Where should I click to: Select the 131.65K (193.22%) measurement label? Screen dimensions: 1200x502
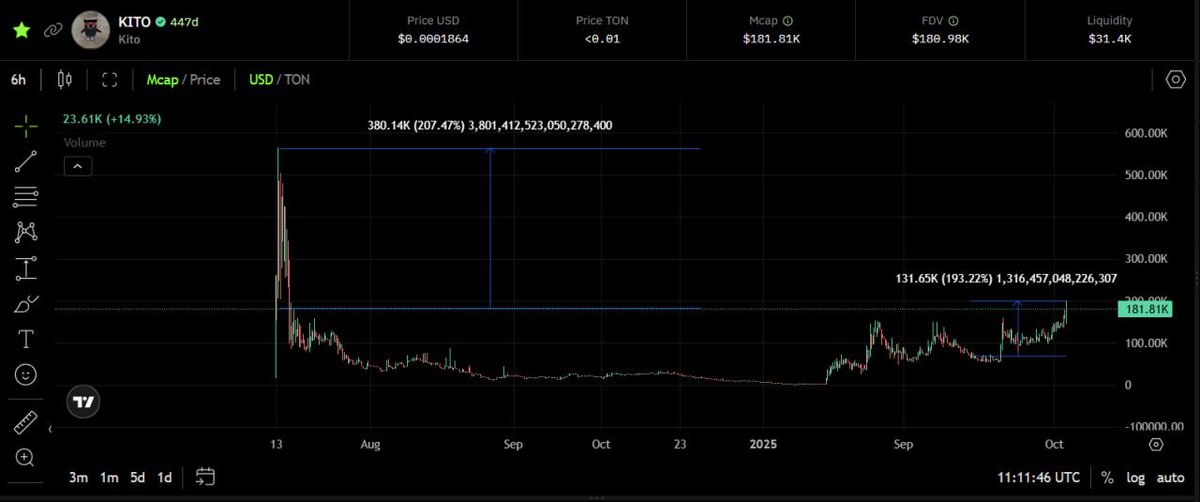(1006, 279)
